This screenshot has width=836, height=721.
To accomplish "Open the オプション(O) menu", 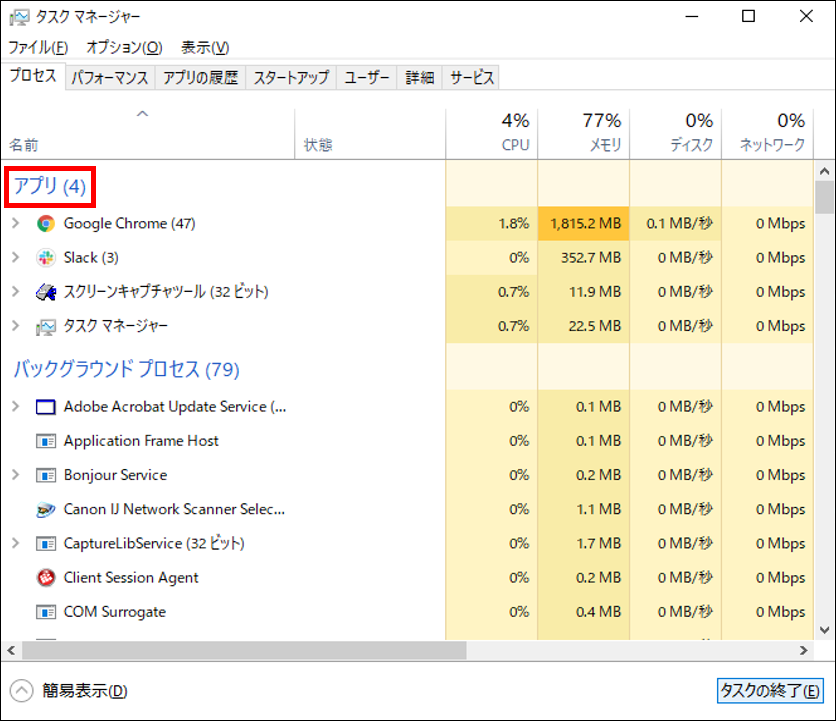I will tap(124, 47).
